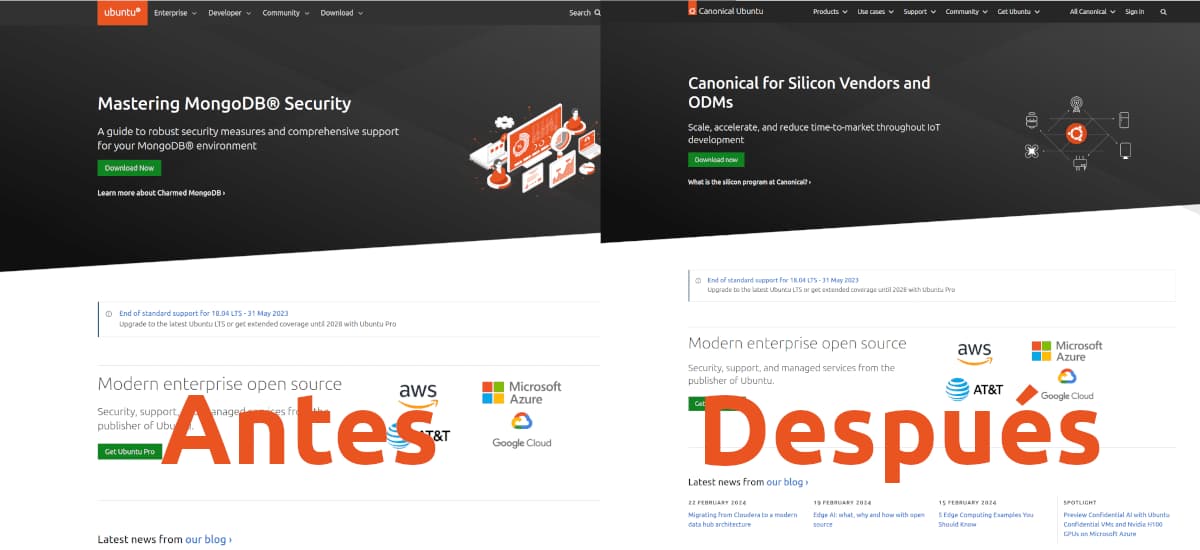Open 5 Edge Computing Examples article

[985, 520]
